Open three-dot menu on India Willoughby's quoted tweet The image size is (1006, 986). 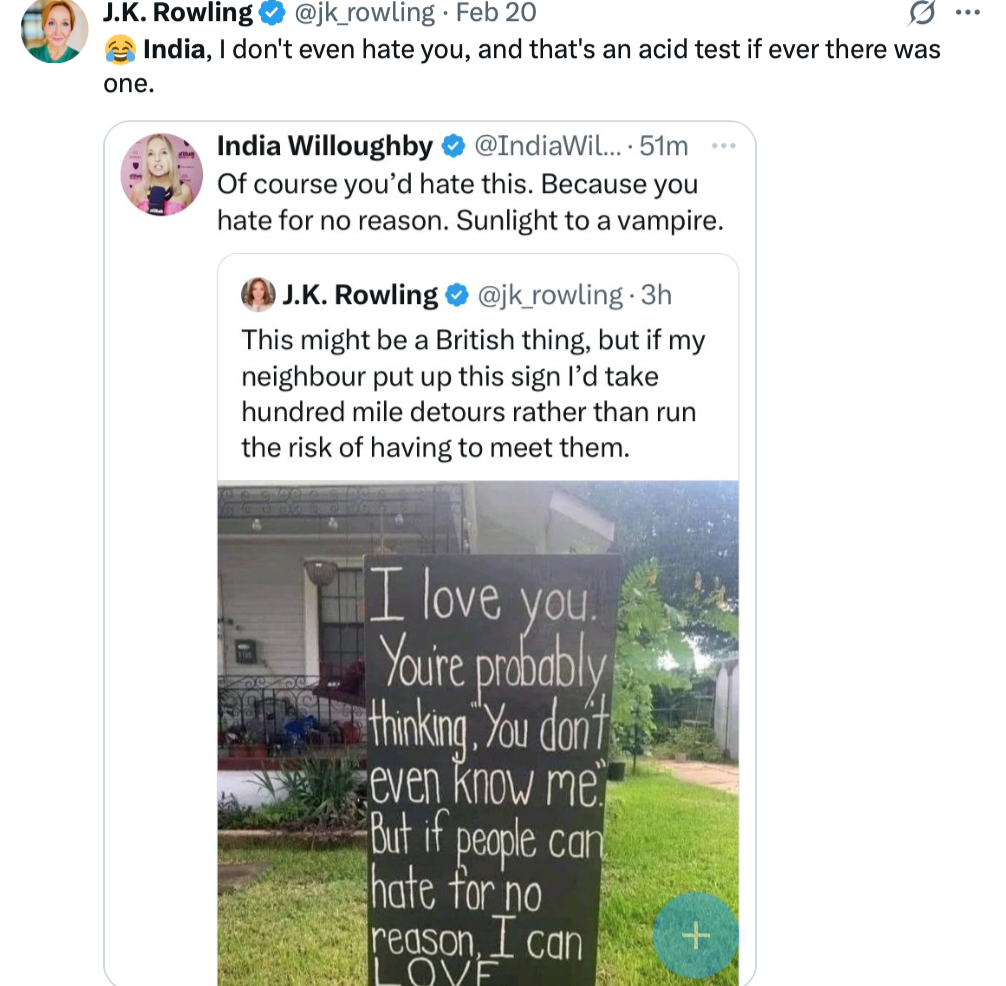tap(723, 146)
